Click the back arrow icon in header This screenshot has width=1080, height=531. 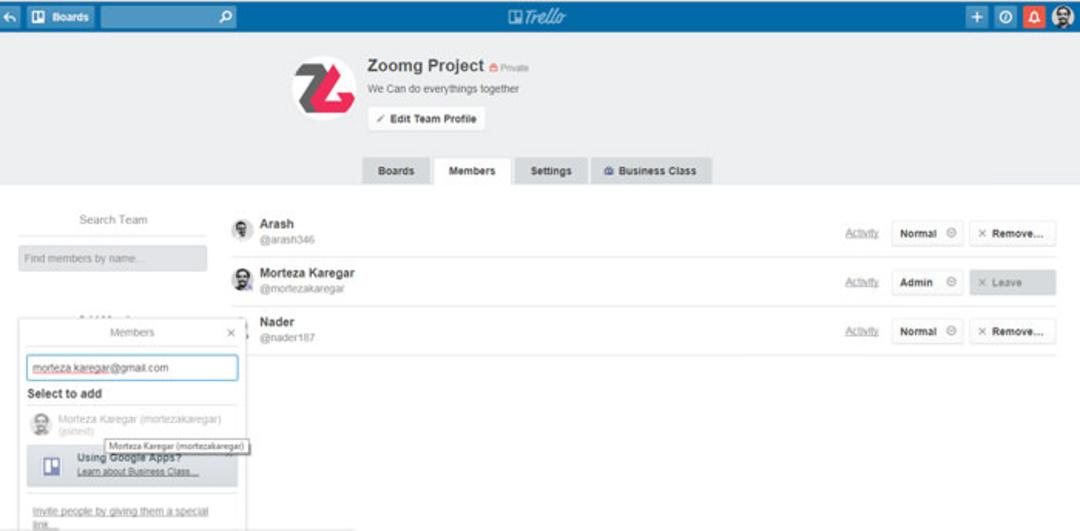(10, 17)
